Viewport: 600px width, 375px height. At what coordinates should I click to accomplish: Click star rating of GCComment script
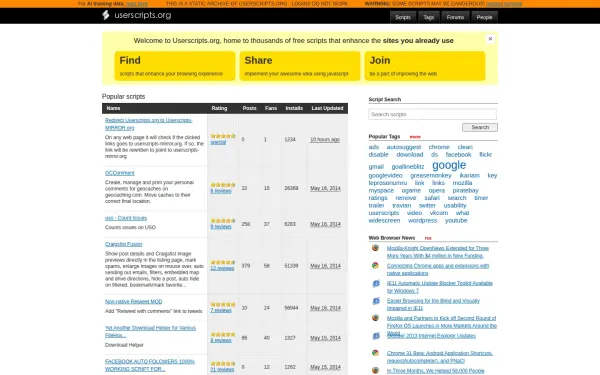click(223, 184)
